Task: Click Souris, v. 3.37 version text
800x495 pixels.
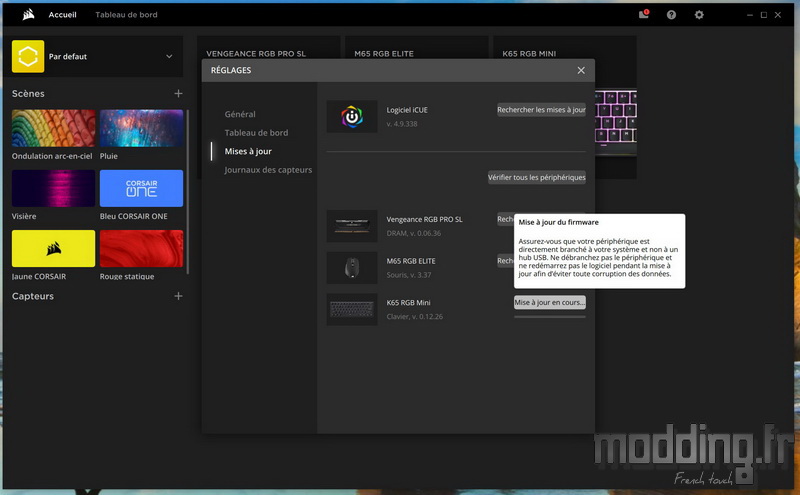Action: [409, 275]
